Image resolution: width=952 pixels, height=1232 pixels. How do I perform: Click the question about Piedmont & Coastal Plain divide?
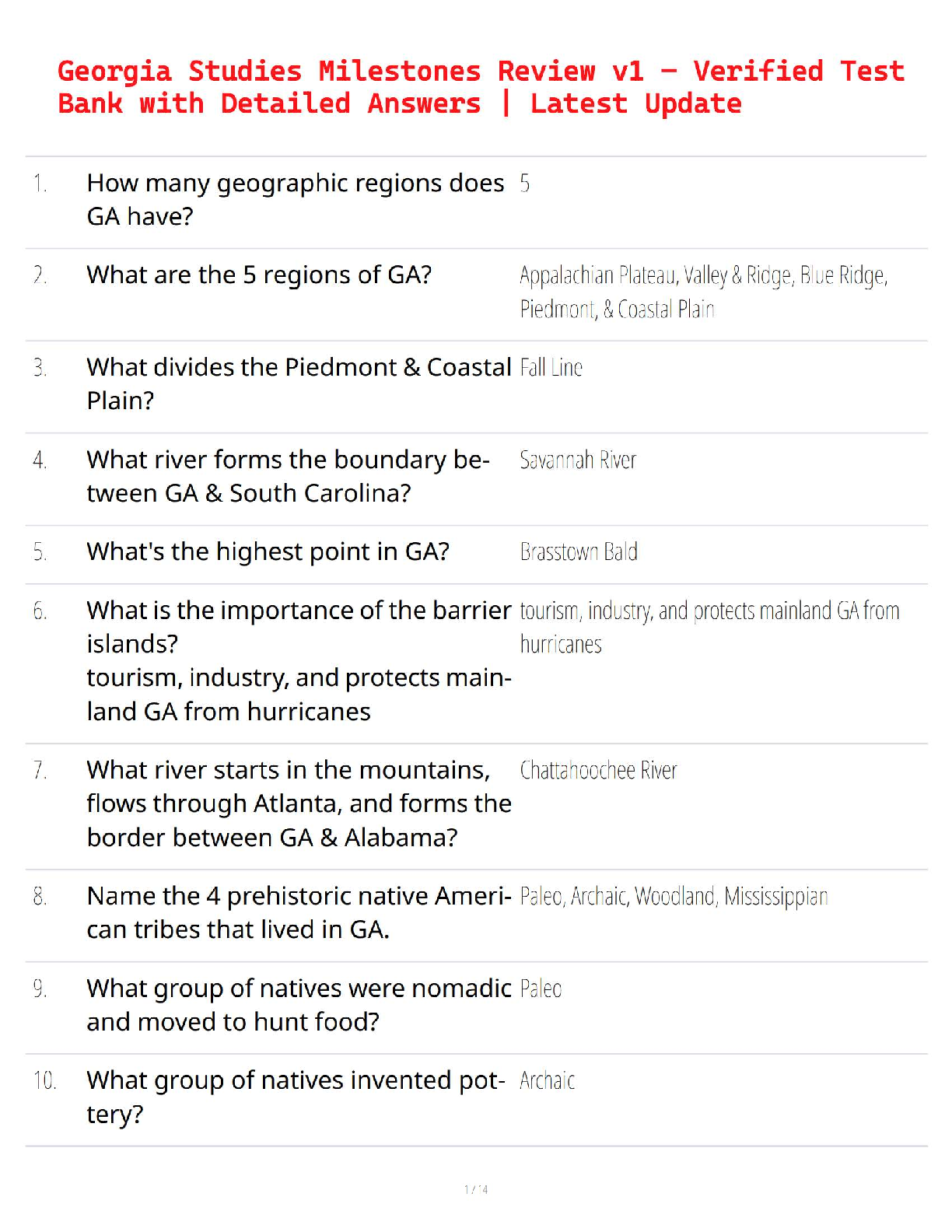tap(298, 383)
